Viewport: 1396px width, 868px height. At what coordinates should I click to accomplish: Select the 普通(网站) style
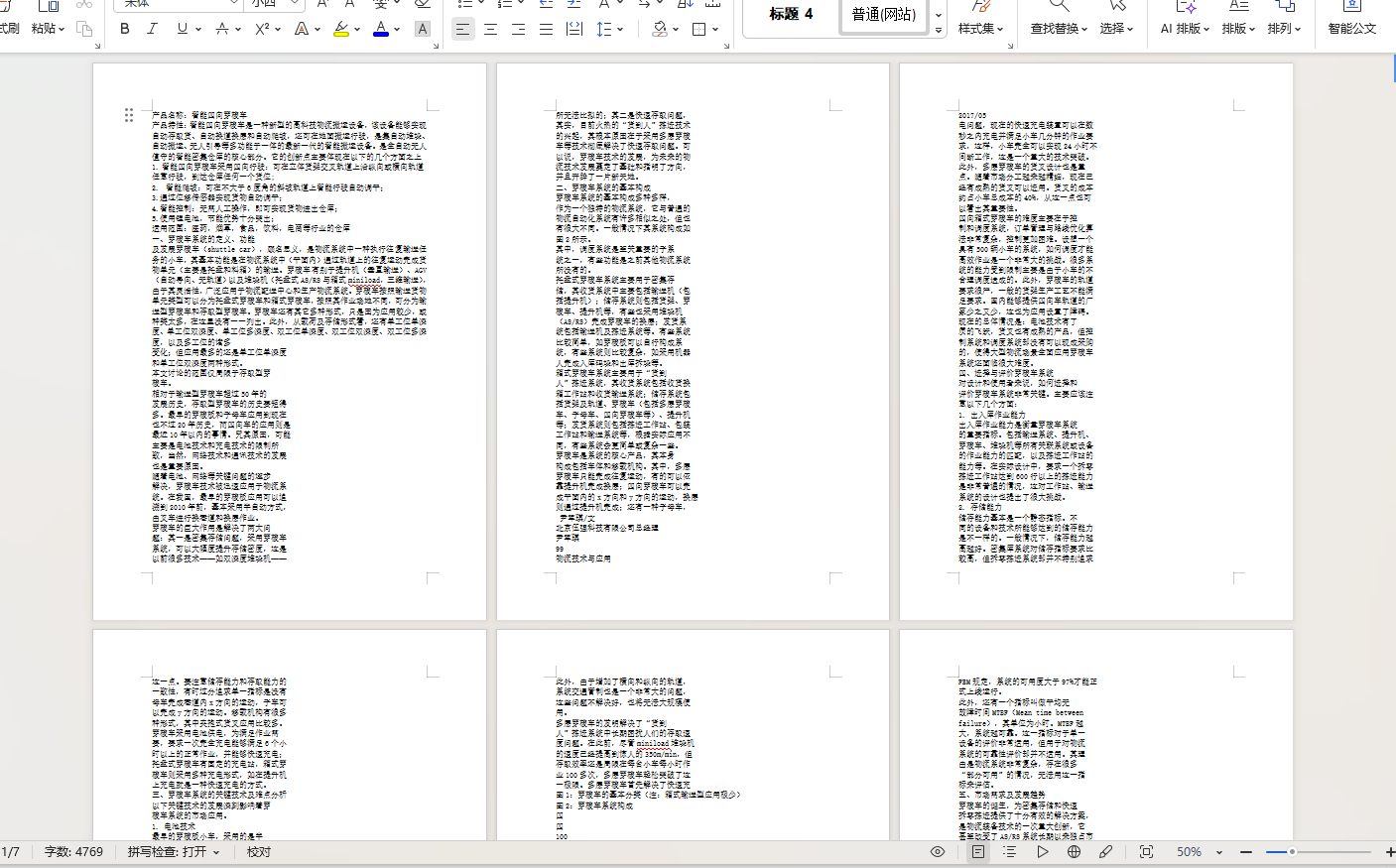884,15
